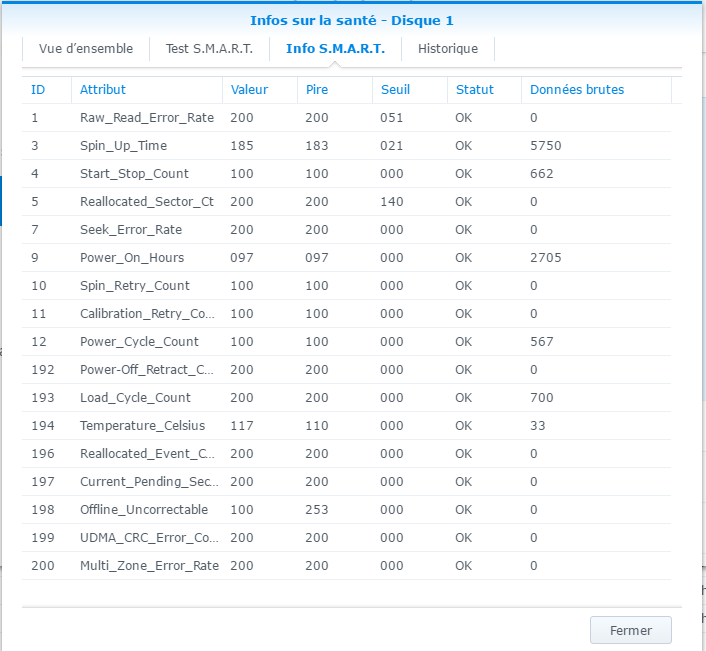The height and width of the screenshot is (651, 706).
Task: Click the Pire column header
Action: tap(335, 90)
